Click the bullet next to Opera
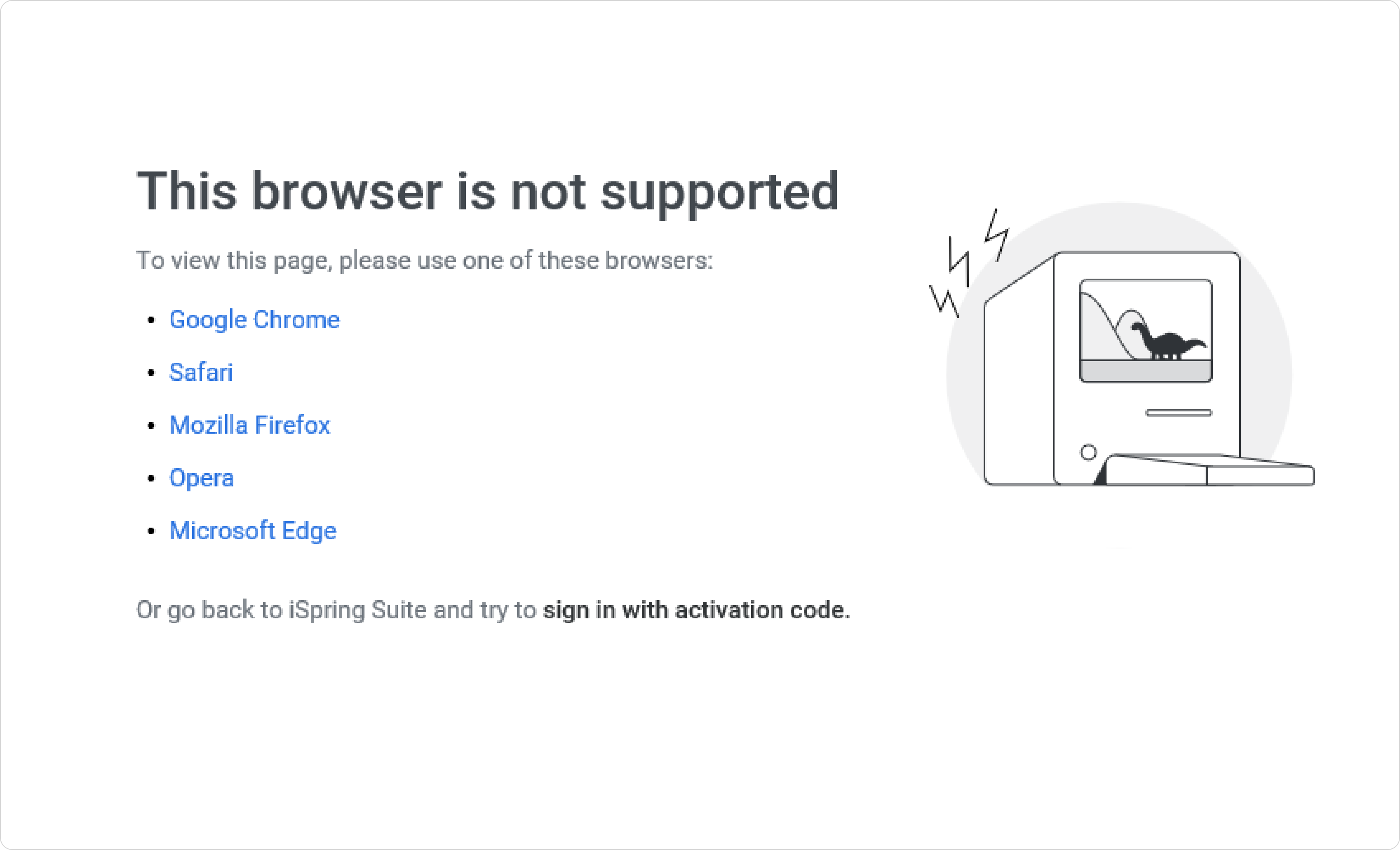Image resolution: width=1400 pixels, height=850 pixels. tap(151, 479)
